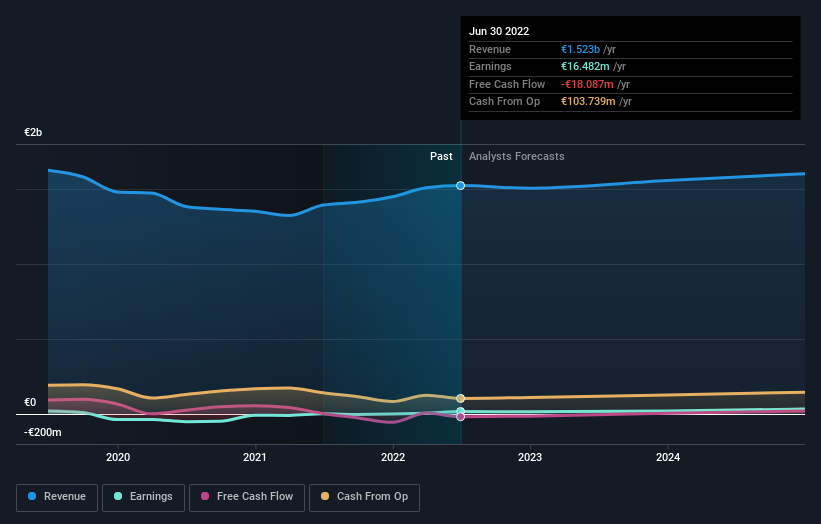
Task: Click the 2022 x-axis label
Action: 393,457
